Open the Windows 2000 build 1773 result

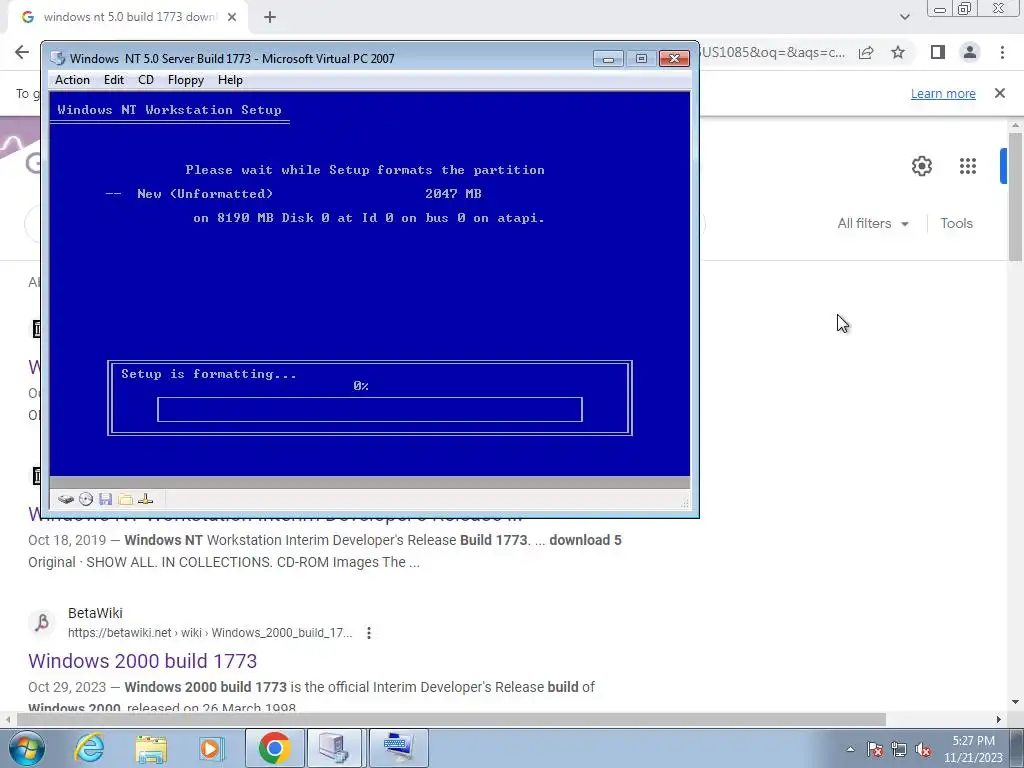(142, 661)
